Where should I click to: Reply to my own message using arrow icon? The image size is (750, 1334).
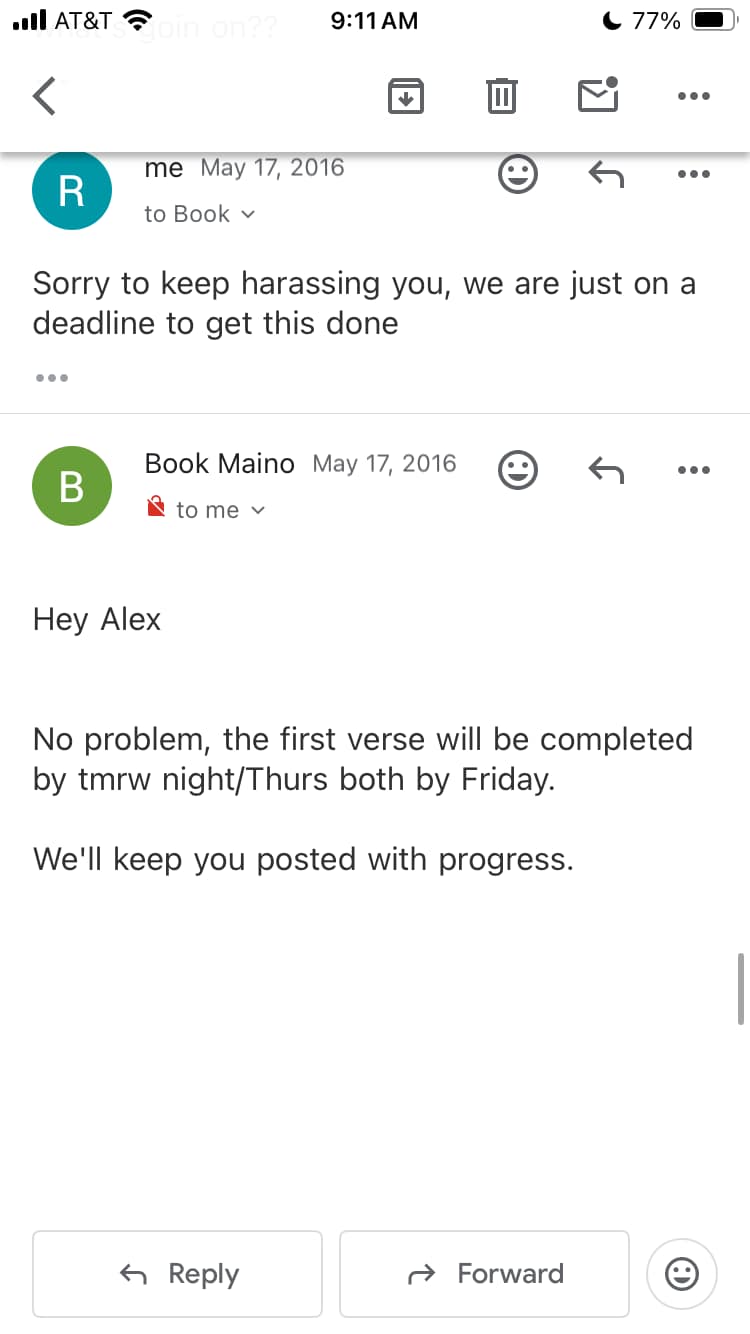tap(605, 175)
